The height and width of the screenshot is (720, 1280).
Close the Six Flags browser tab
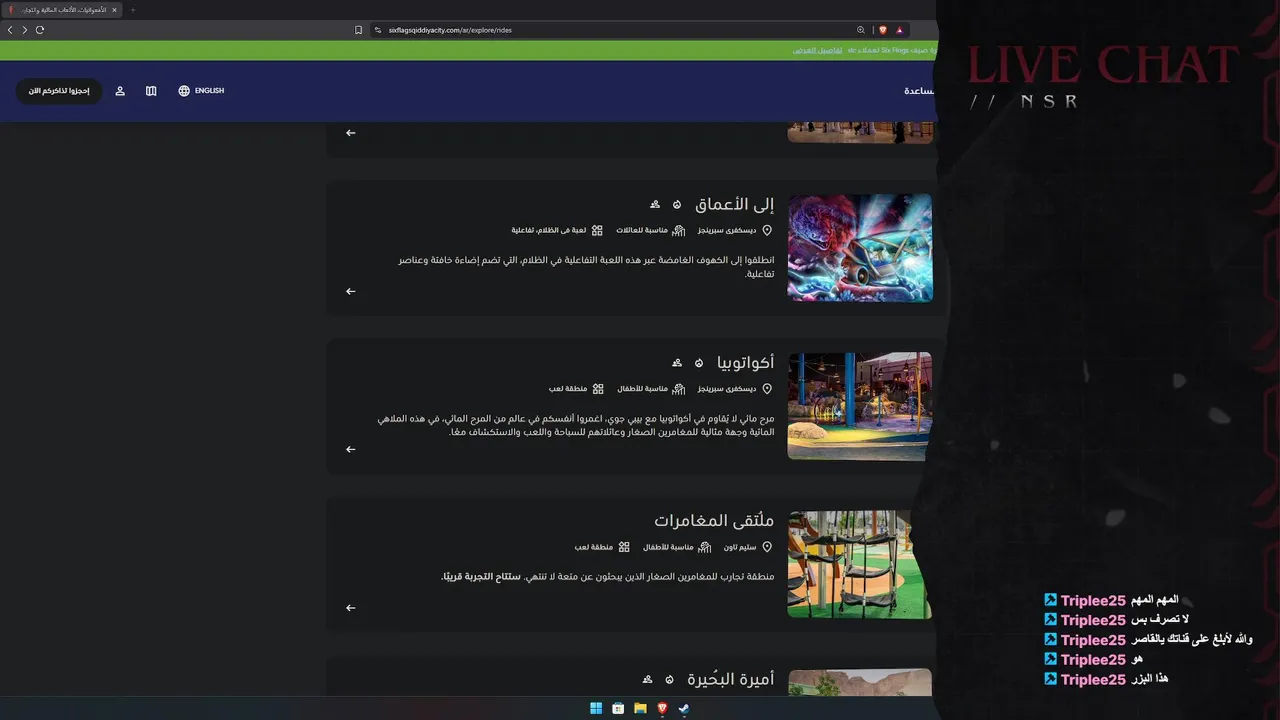(x=114, y=10)
